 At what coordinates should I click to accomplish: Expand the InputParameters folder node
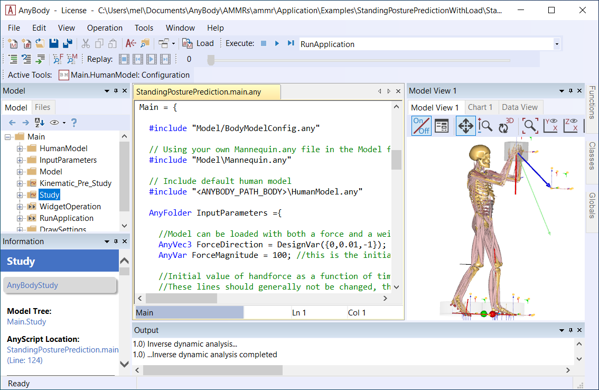tap(20, 160)
